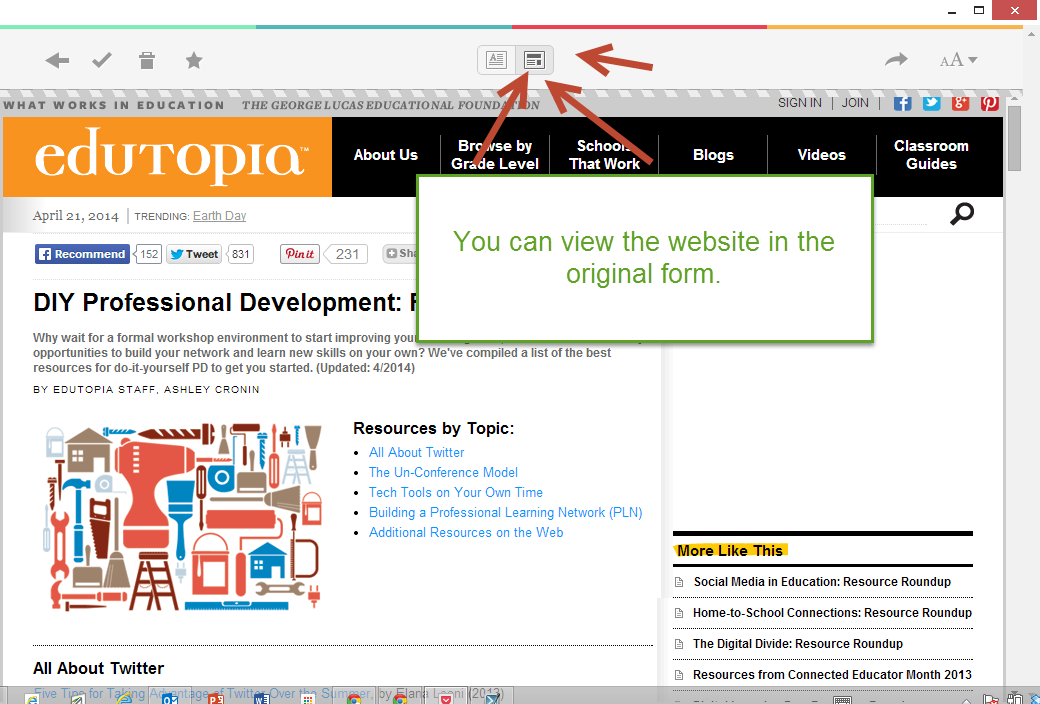Open the All About Twitter topic link
The image size is (1040, 704).
[417, 453]
